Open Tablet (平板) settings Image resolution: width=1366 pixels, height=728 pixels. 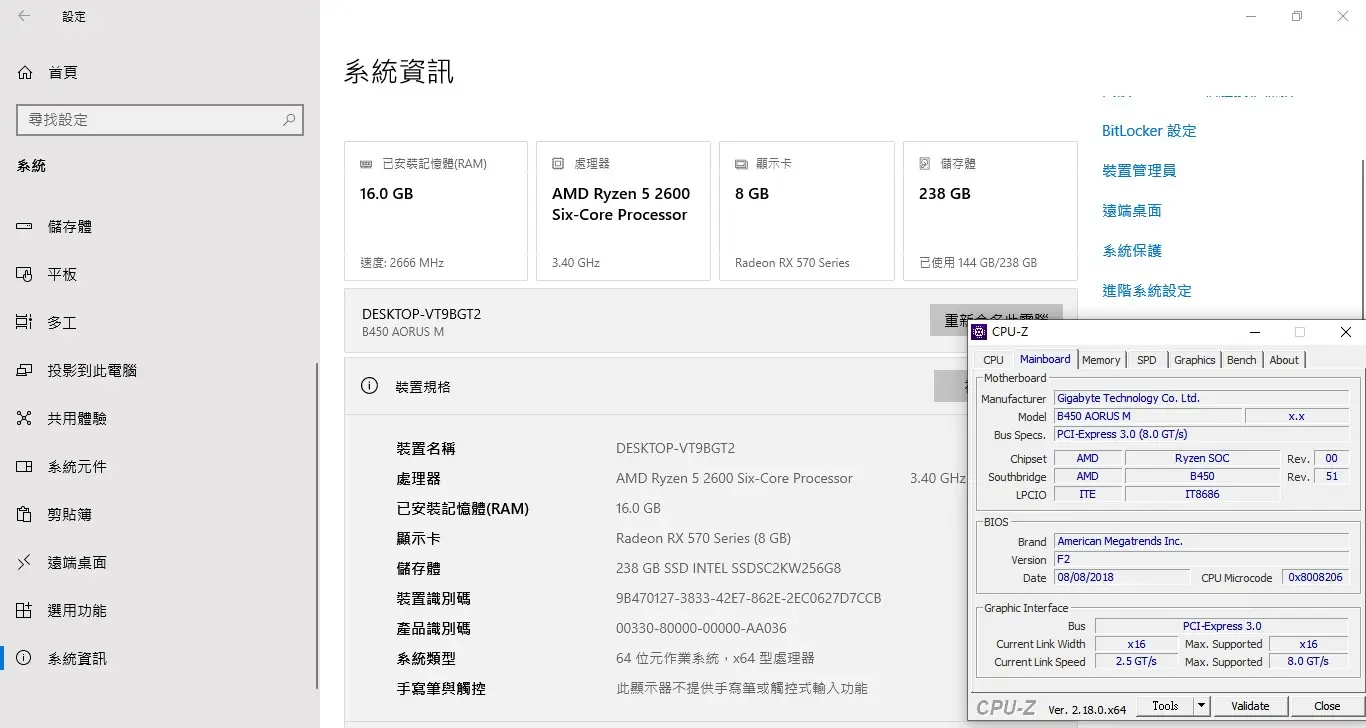tap(62, 275)
